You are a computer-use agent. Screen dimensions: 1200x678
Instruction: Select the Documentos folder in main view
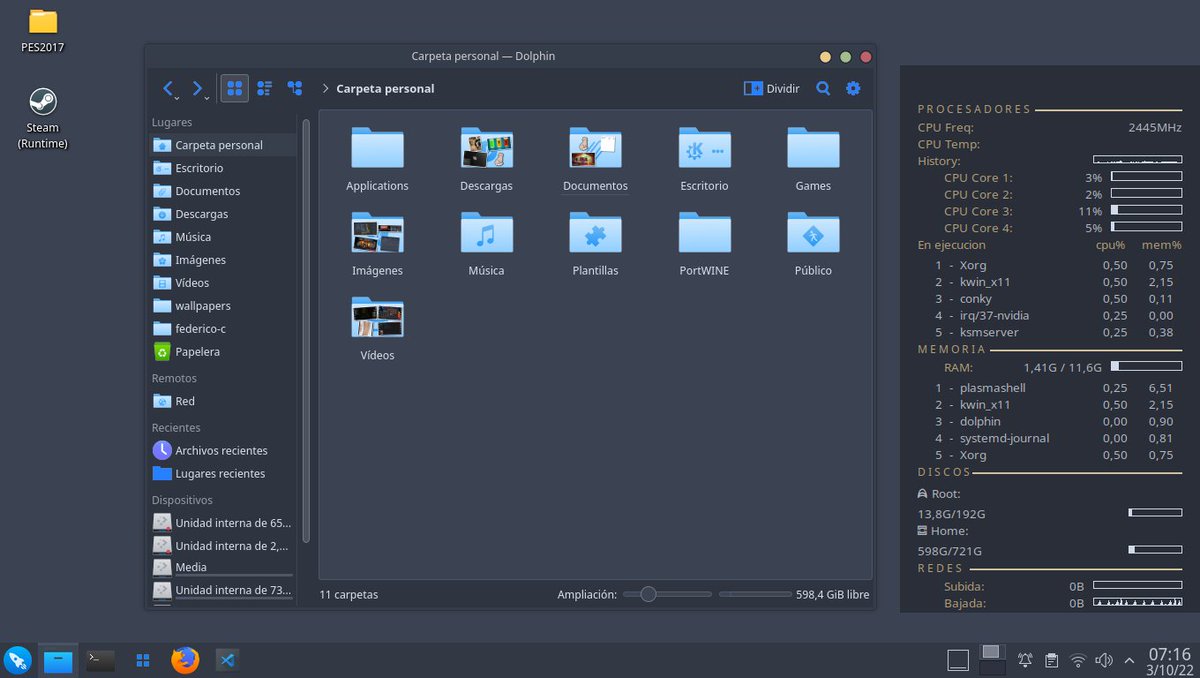(x=595, y=159)
